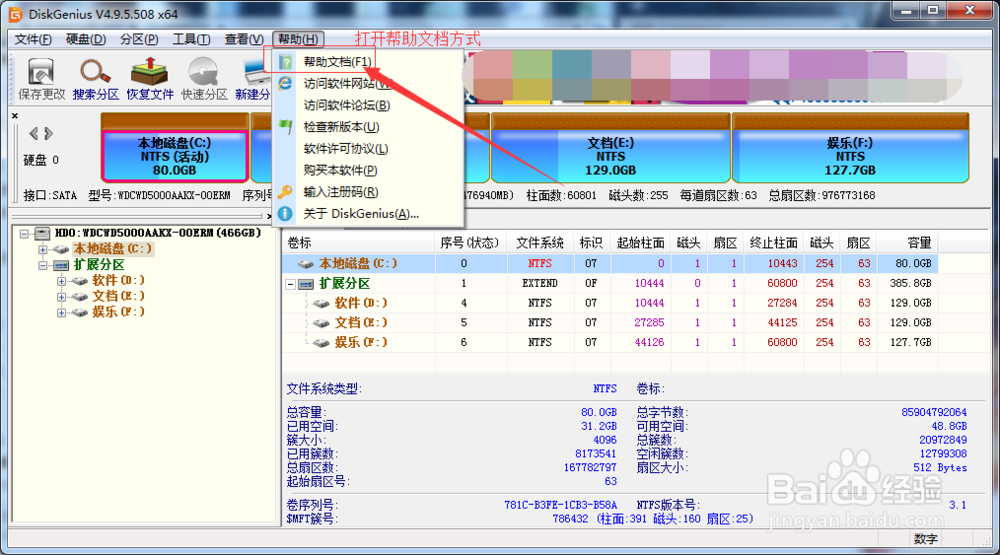Open the 分区(P) menu
This screenshot has width=1000, height=555.
[x=139, y=39]
